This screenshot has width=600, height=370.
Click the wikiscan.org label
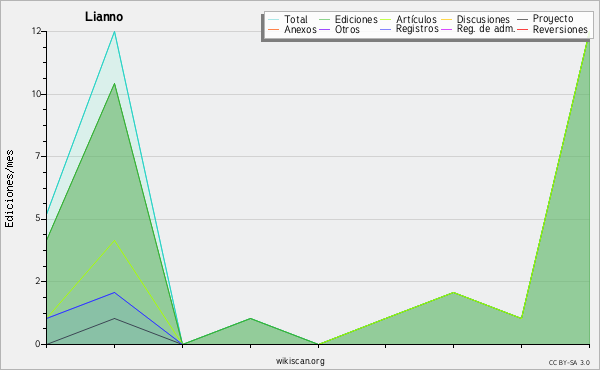[x=300, y=361]
